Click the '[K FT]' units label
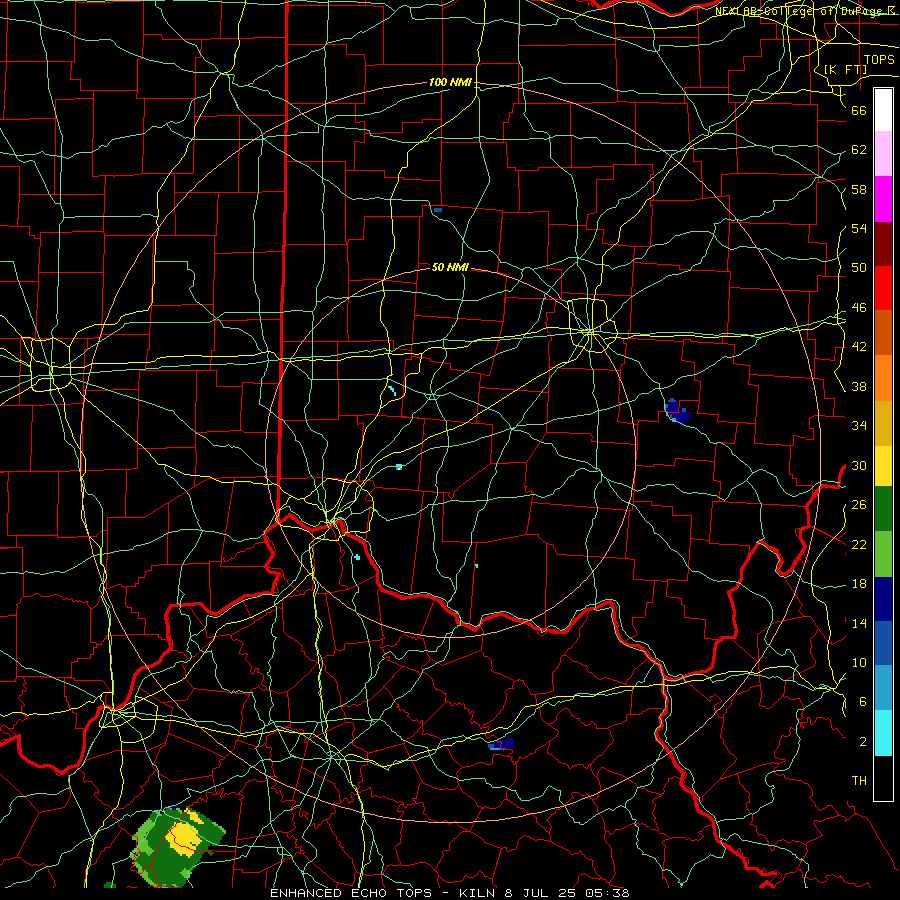The height and width of the screenshot is (900, 900). 845,69
